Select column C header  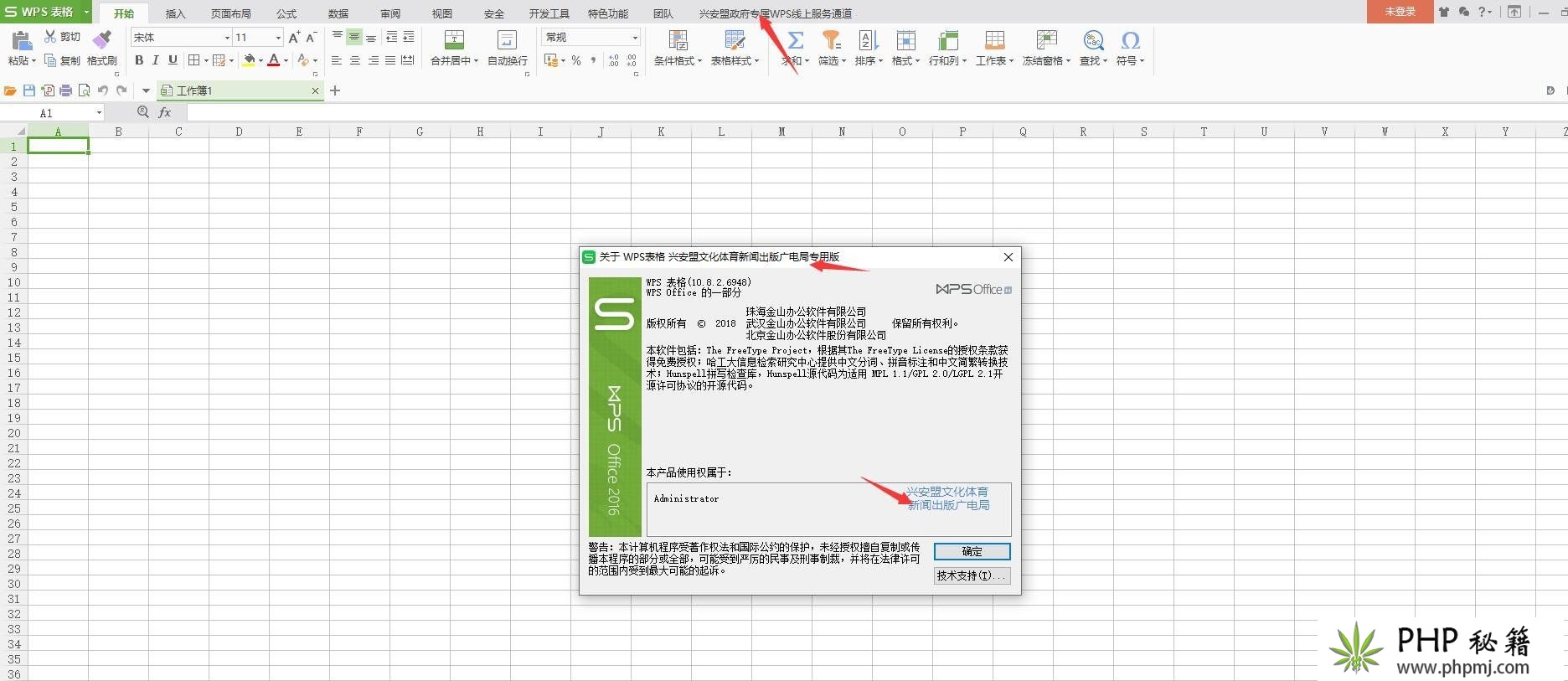point(178,132)
